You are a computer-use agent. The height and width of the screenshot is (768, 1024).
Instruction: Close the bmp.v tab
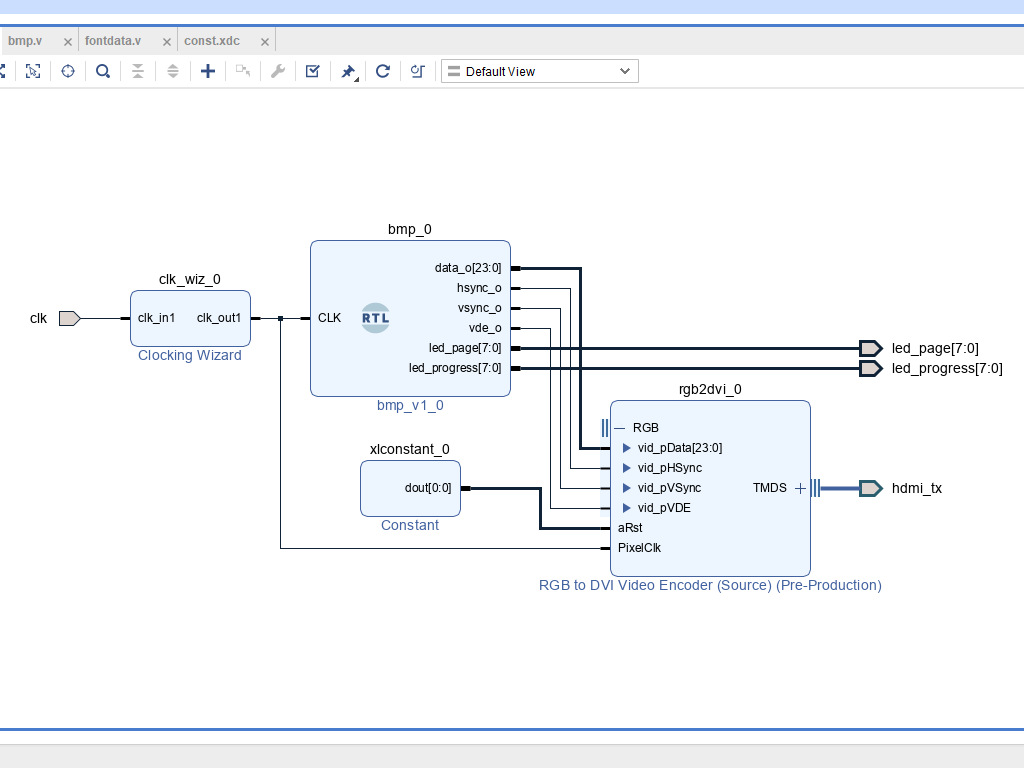tap(68, 42)
